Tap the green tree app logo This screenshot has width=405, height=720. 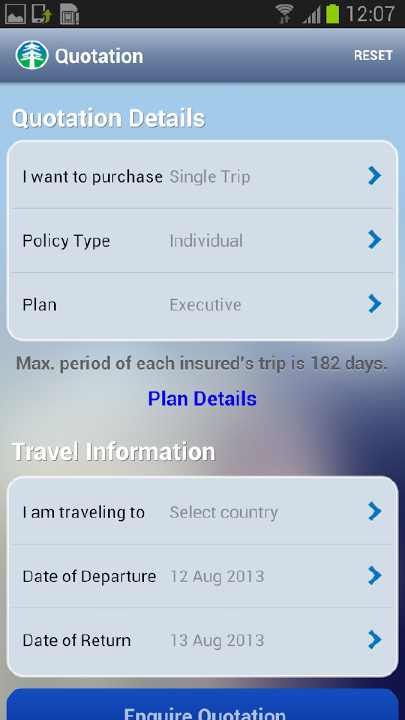click(x=32, y=56)
